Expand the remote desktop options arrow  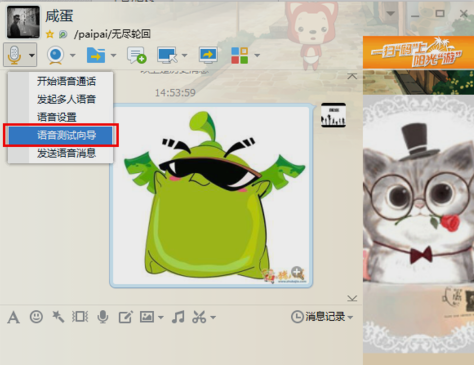coord(184,55)
